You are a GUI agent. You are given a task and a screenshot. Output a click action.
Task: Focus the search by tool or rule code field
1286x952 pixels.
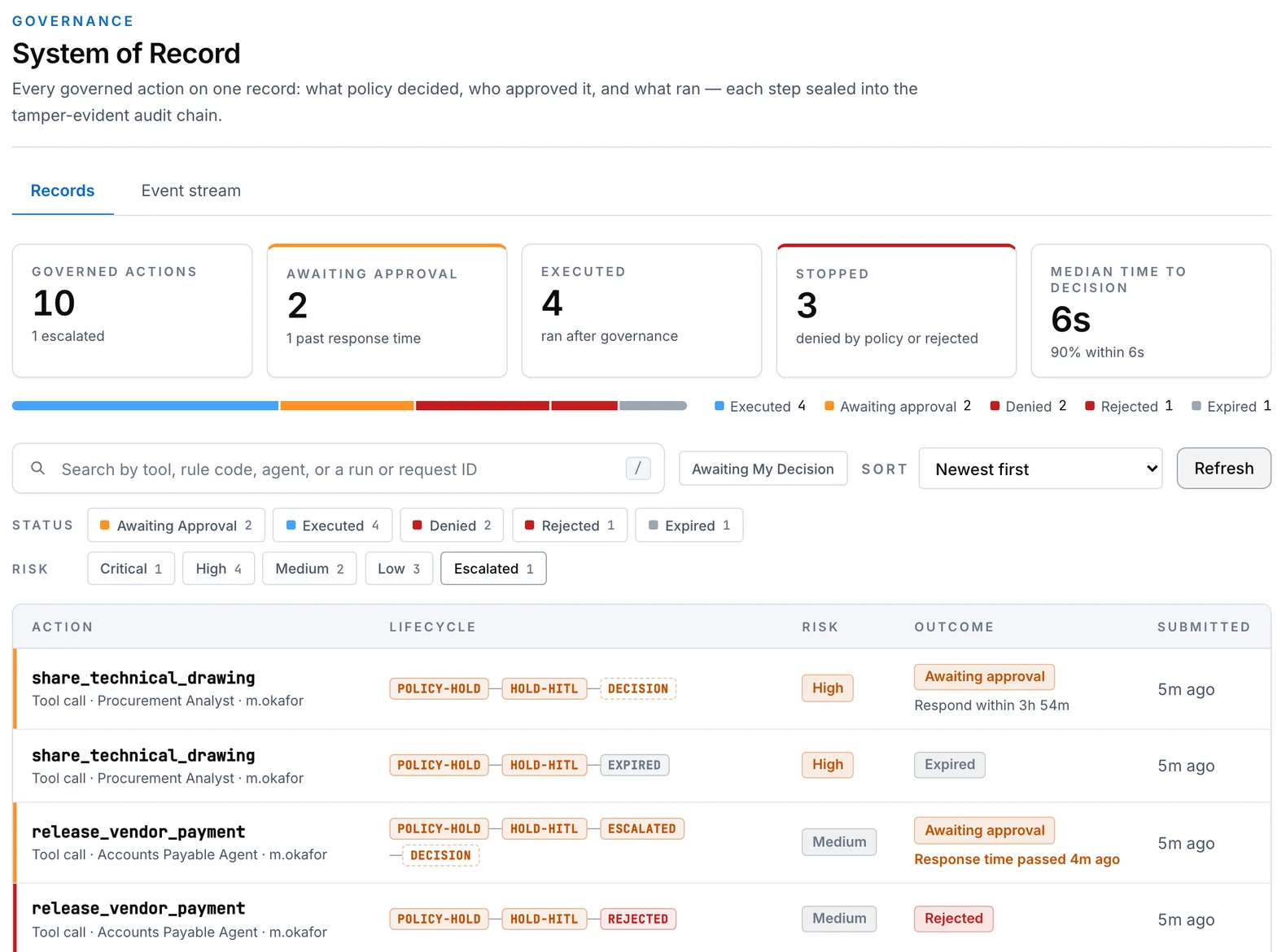[338, 469]
